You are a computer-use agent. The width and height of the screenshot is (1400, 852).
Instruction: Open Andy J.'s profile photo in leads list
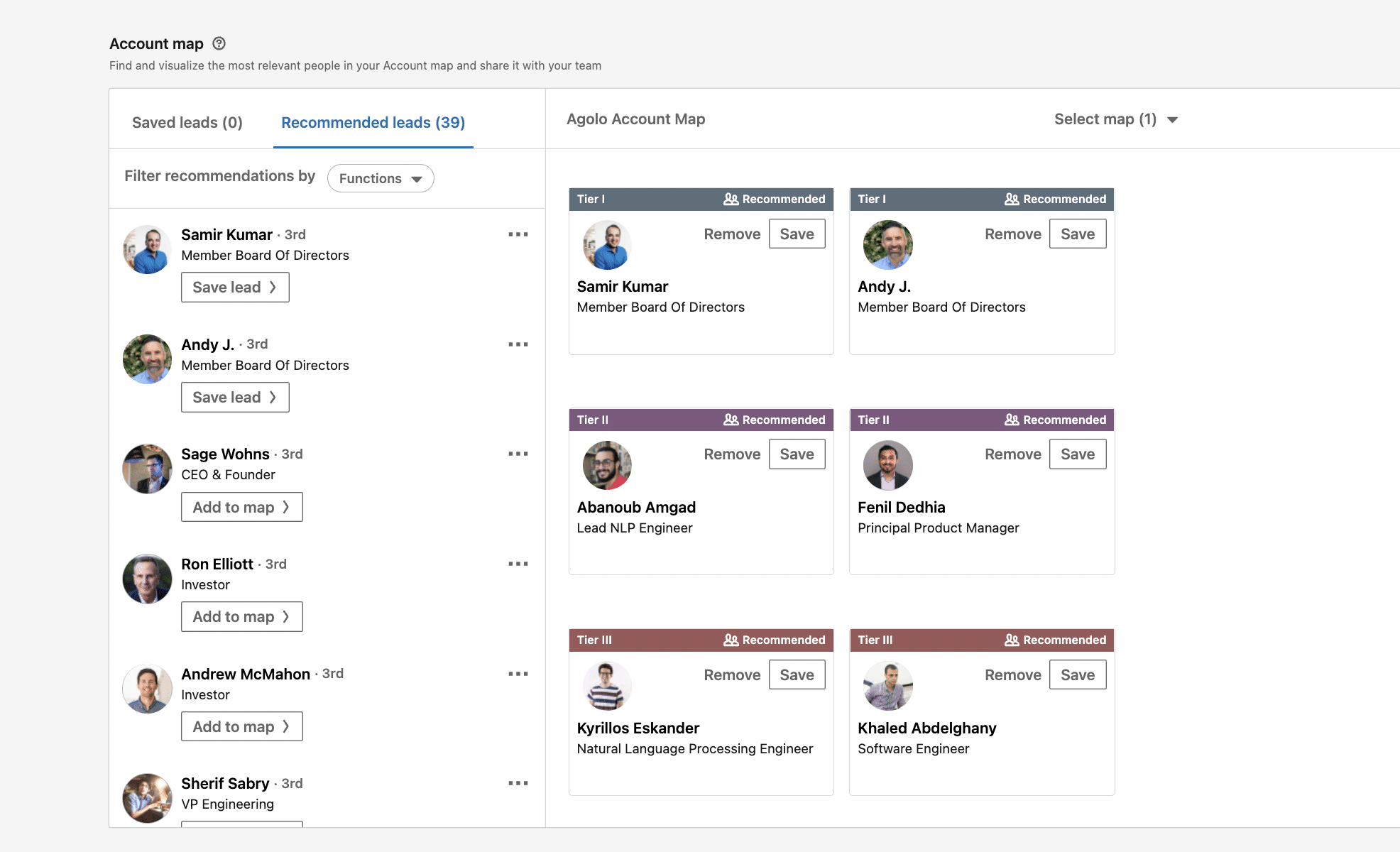click(147, 359)
